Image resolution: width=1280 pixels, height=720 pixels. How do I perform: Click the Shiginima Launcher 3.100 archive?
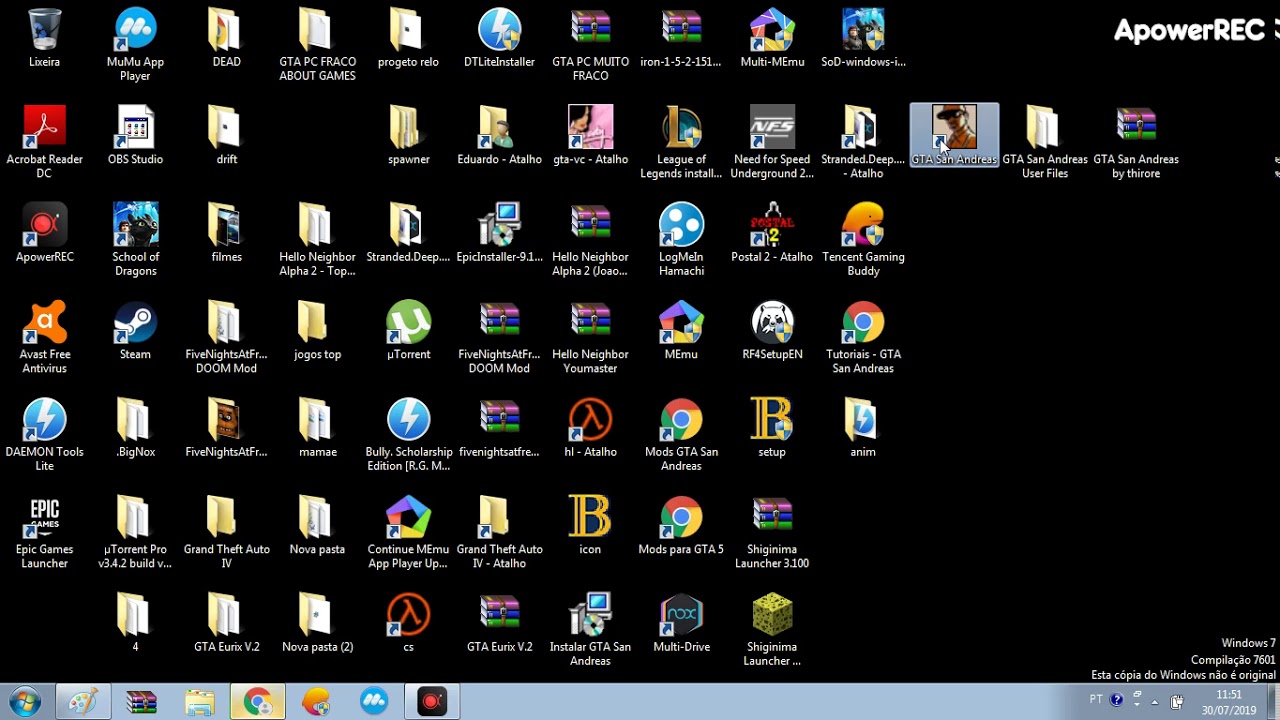point(772,533)
